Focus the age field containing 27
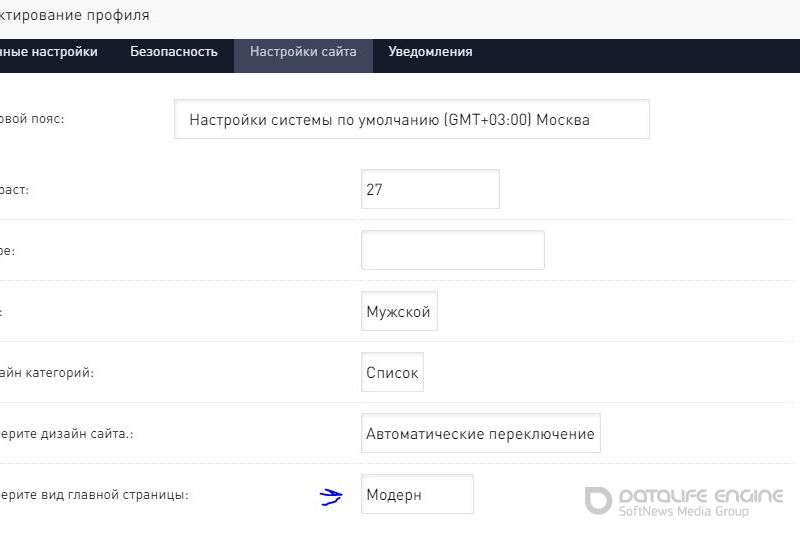 [x=429, y=189]
